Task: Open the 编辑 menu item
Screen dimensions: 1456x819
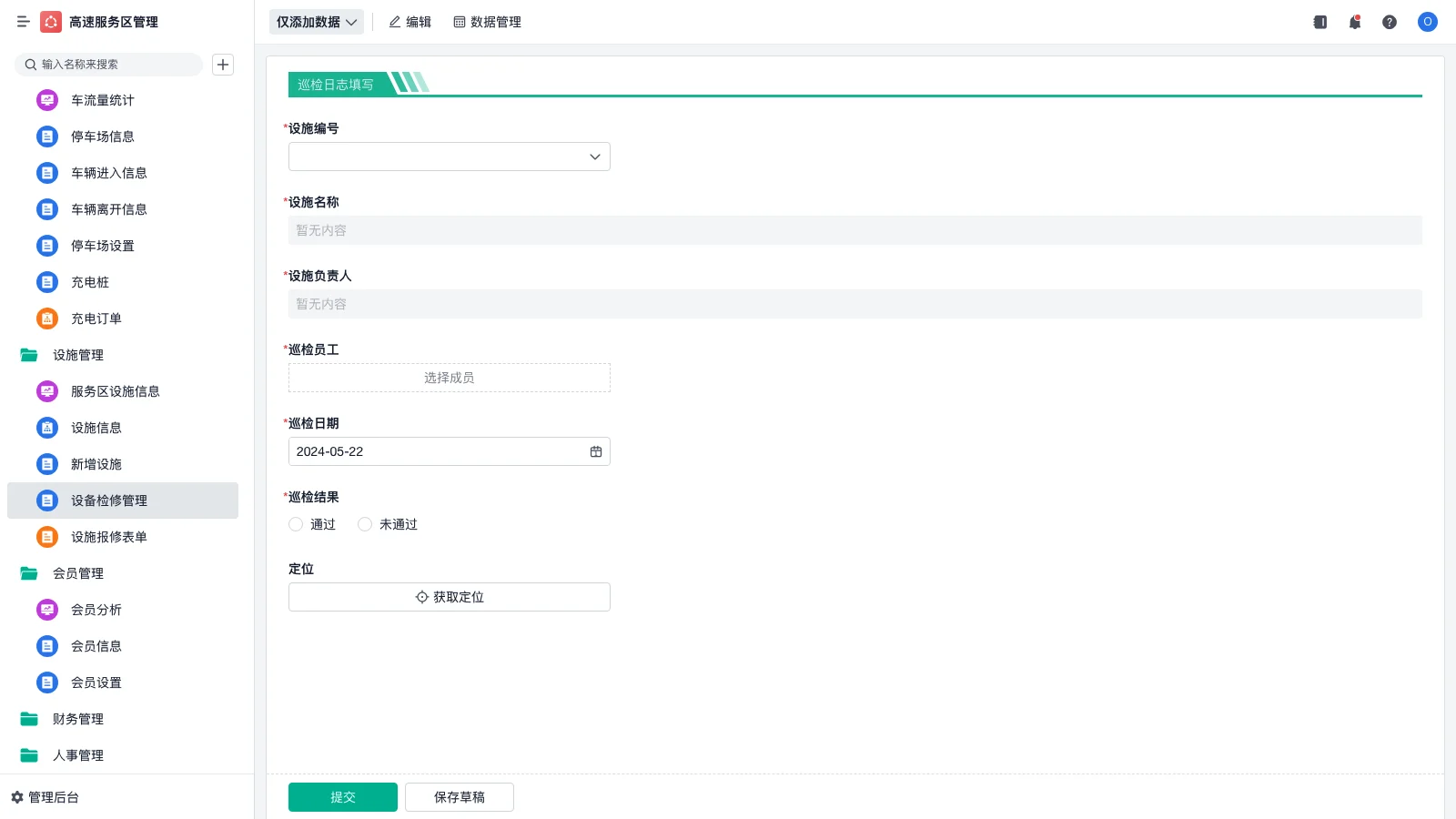Action: tap(410, 22)
